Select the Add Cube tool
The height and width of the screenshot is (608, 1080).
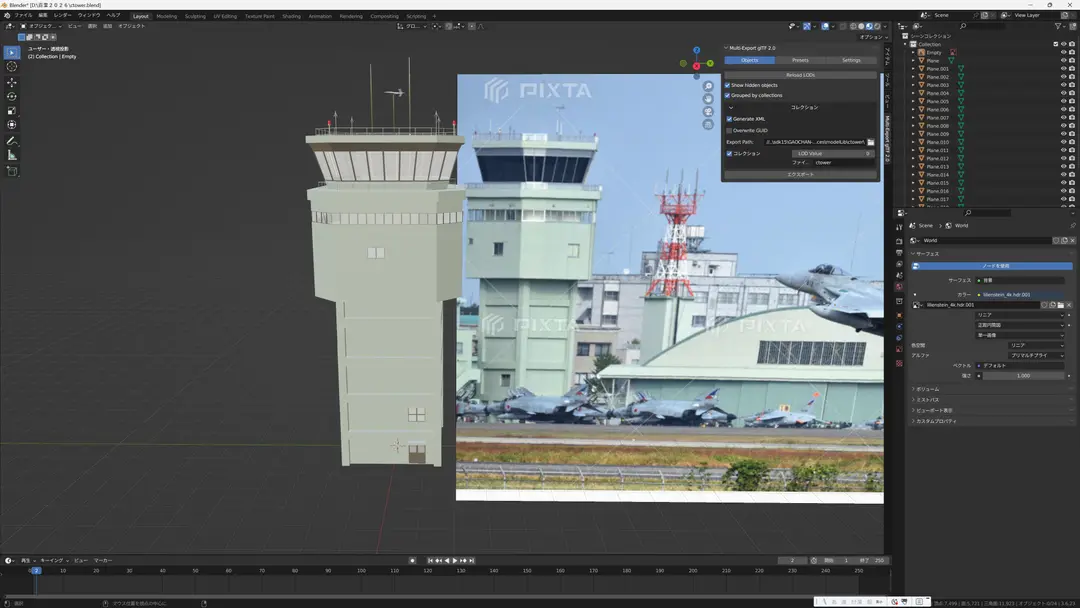click(12, 171)
